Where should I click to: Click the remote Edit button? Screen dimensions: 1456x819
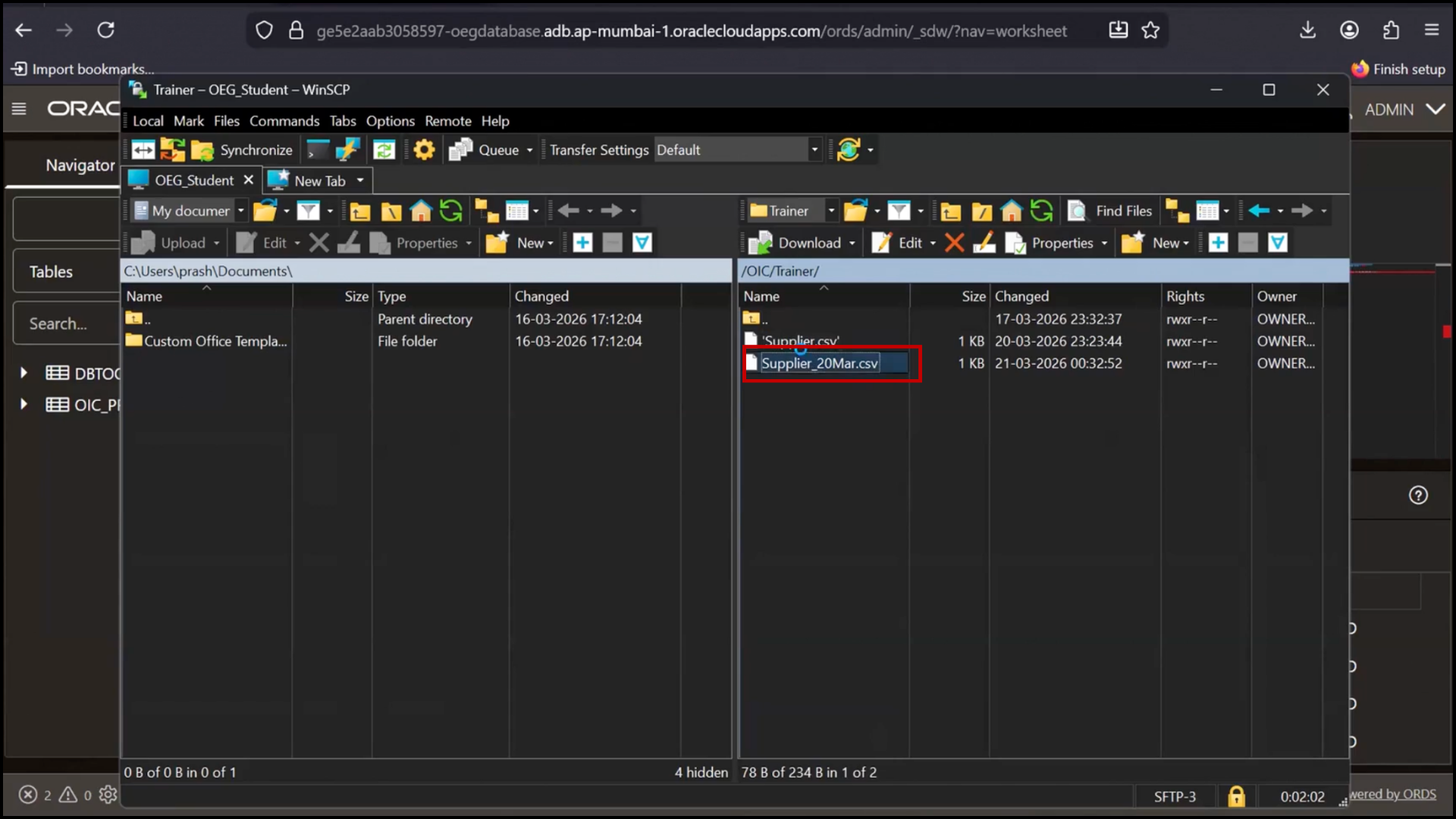897,243
